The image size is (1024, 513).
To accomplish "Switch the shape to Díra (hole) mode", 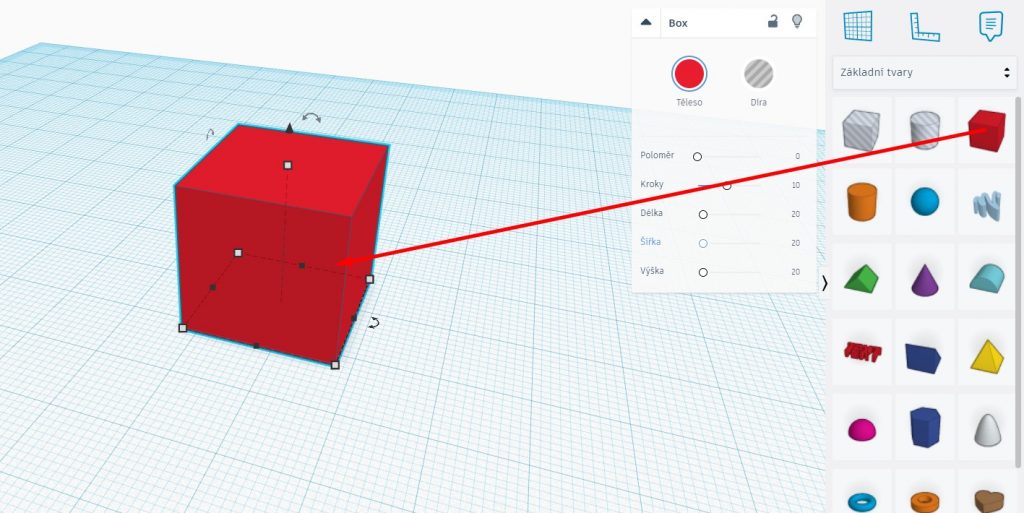I will coord(758,74).
